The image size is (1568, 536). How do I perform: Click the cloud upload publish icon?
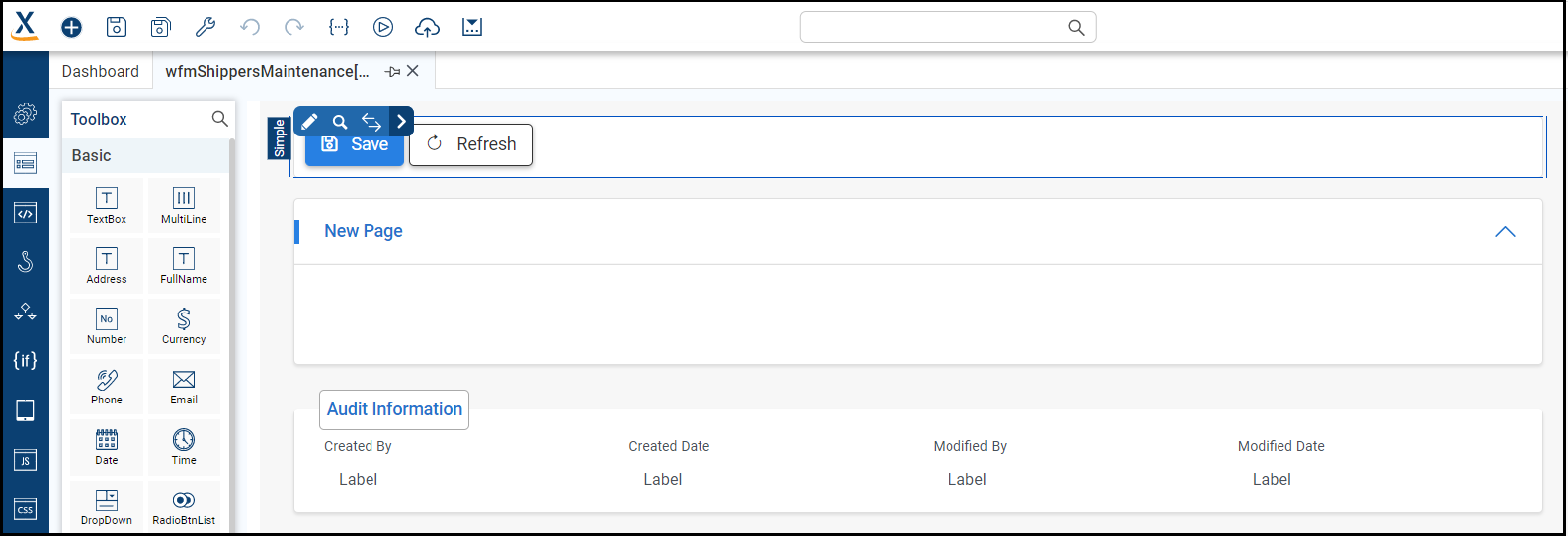tap(427, 28)
